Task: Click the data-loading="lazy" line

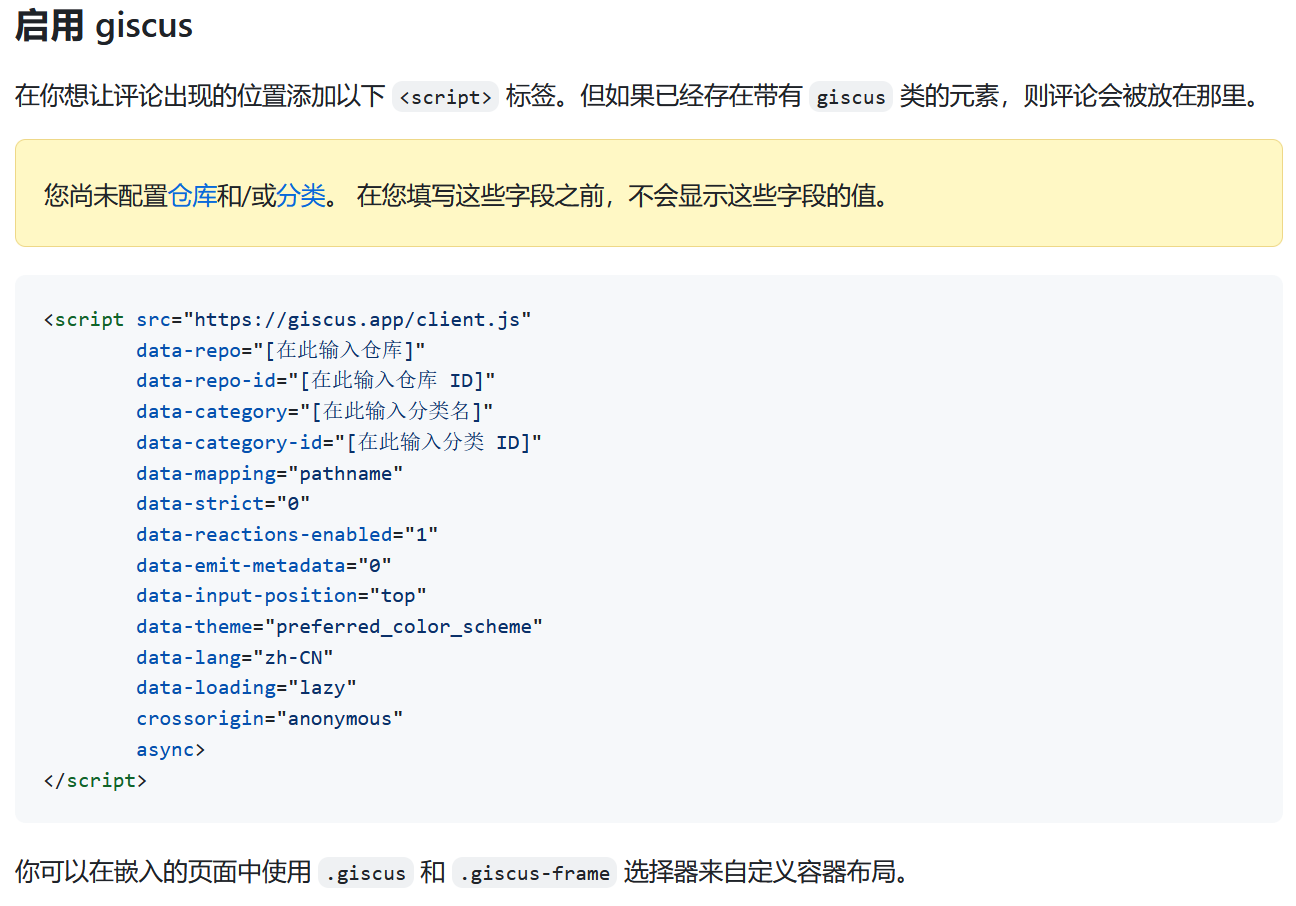Action: click(247, 687)
